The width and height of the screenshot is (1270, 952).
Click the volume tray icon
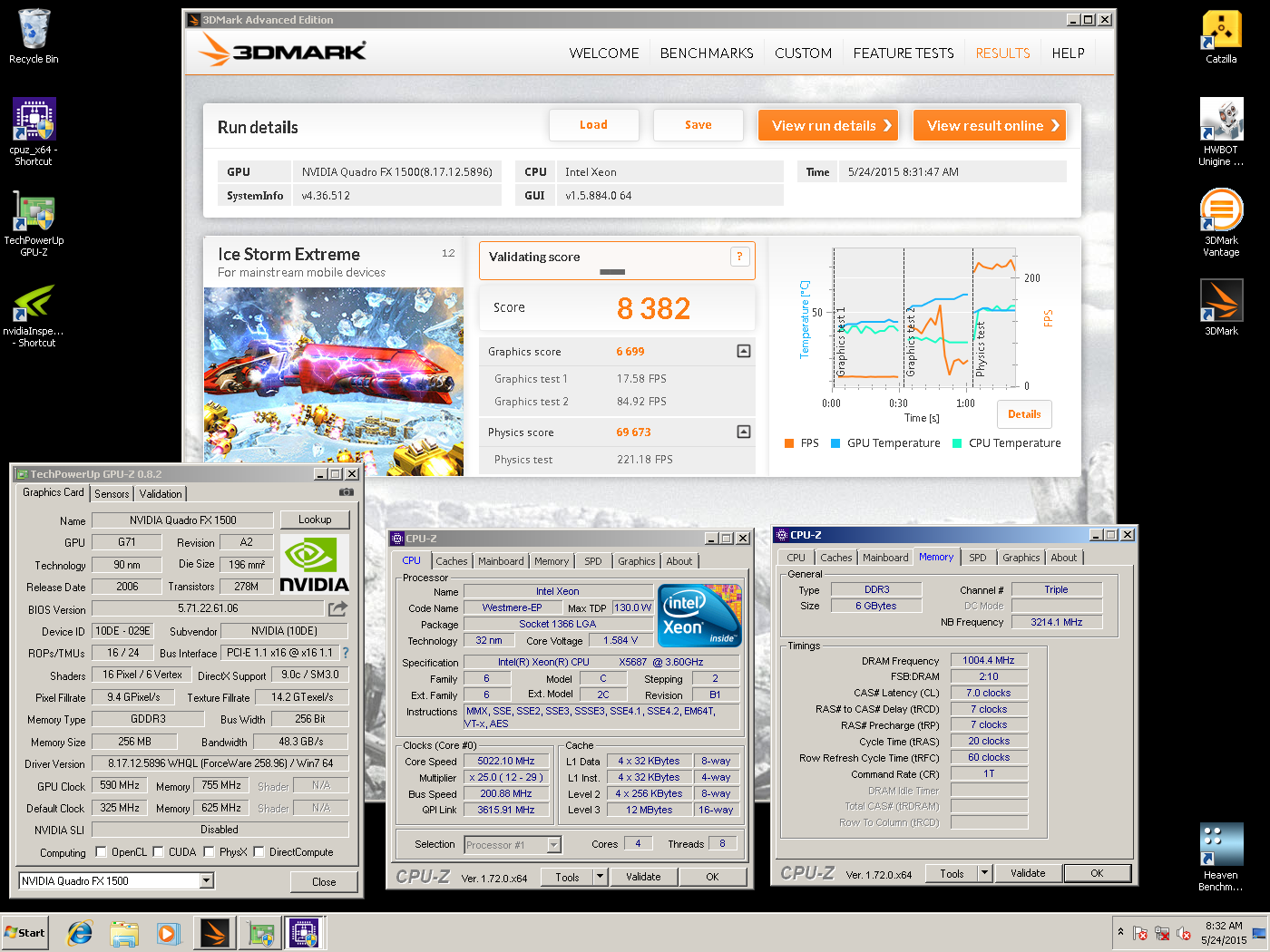pos(1184,933)
